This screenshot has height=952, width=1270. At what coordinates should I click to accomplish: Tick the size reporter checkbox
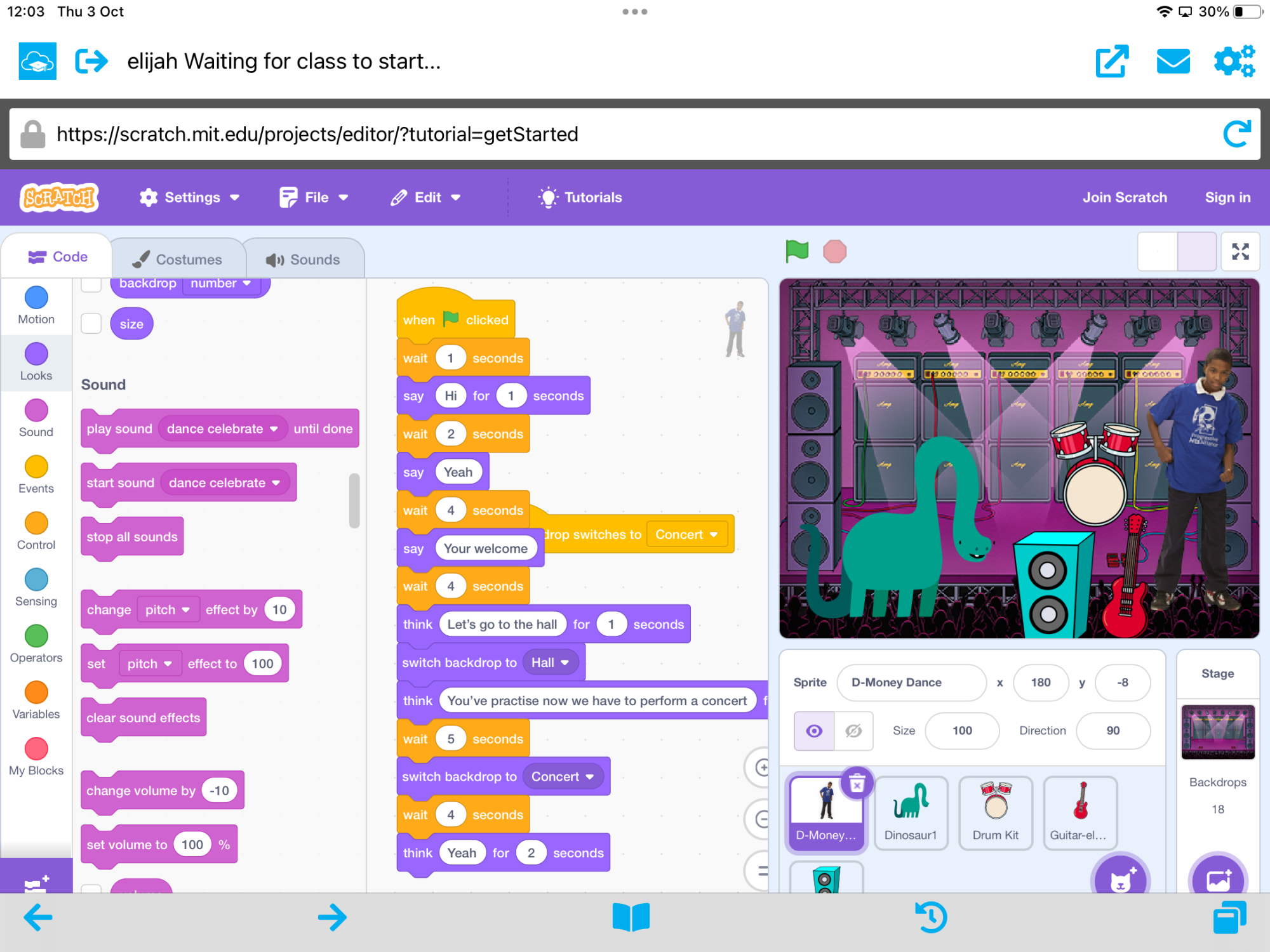(91, 324)
